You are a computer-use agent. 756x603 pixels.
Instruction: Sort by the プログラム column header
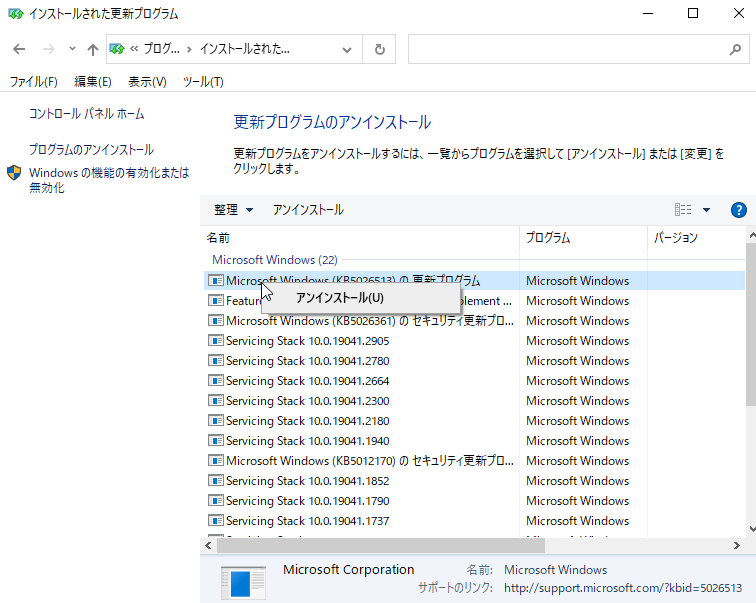(583, 238)
